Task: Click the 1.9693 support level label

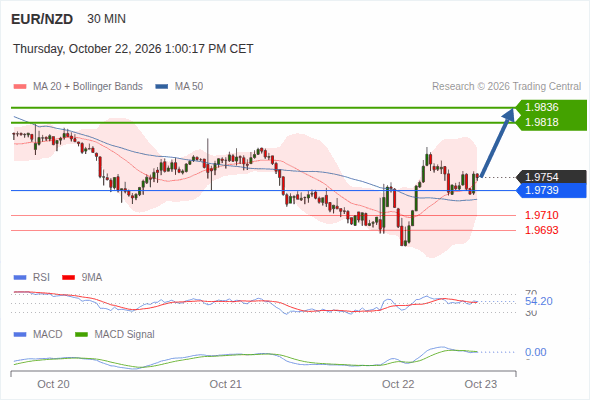Action: pyautogui.click(x=541, y=230)
